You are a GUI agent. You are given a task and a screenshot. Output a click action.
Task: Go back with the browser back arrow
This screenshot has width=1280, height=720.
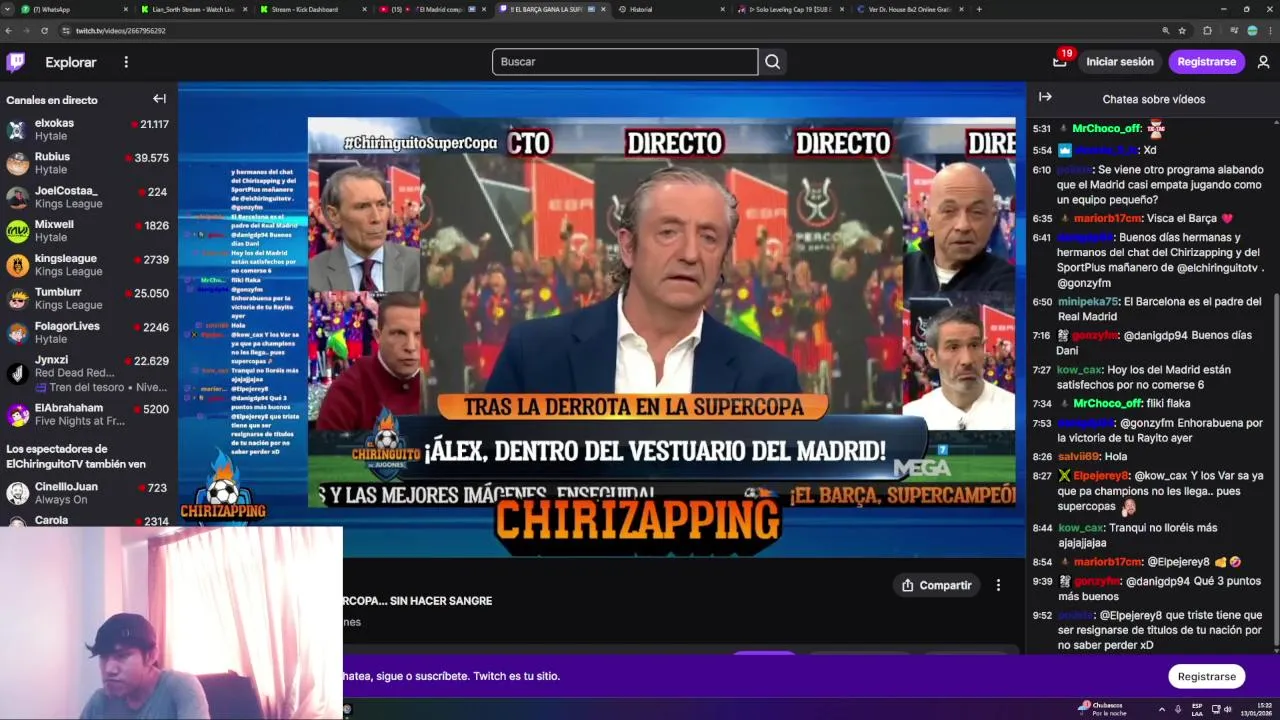[x=9, y=31]
